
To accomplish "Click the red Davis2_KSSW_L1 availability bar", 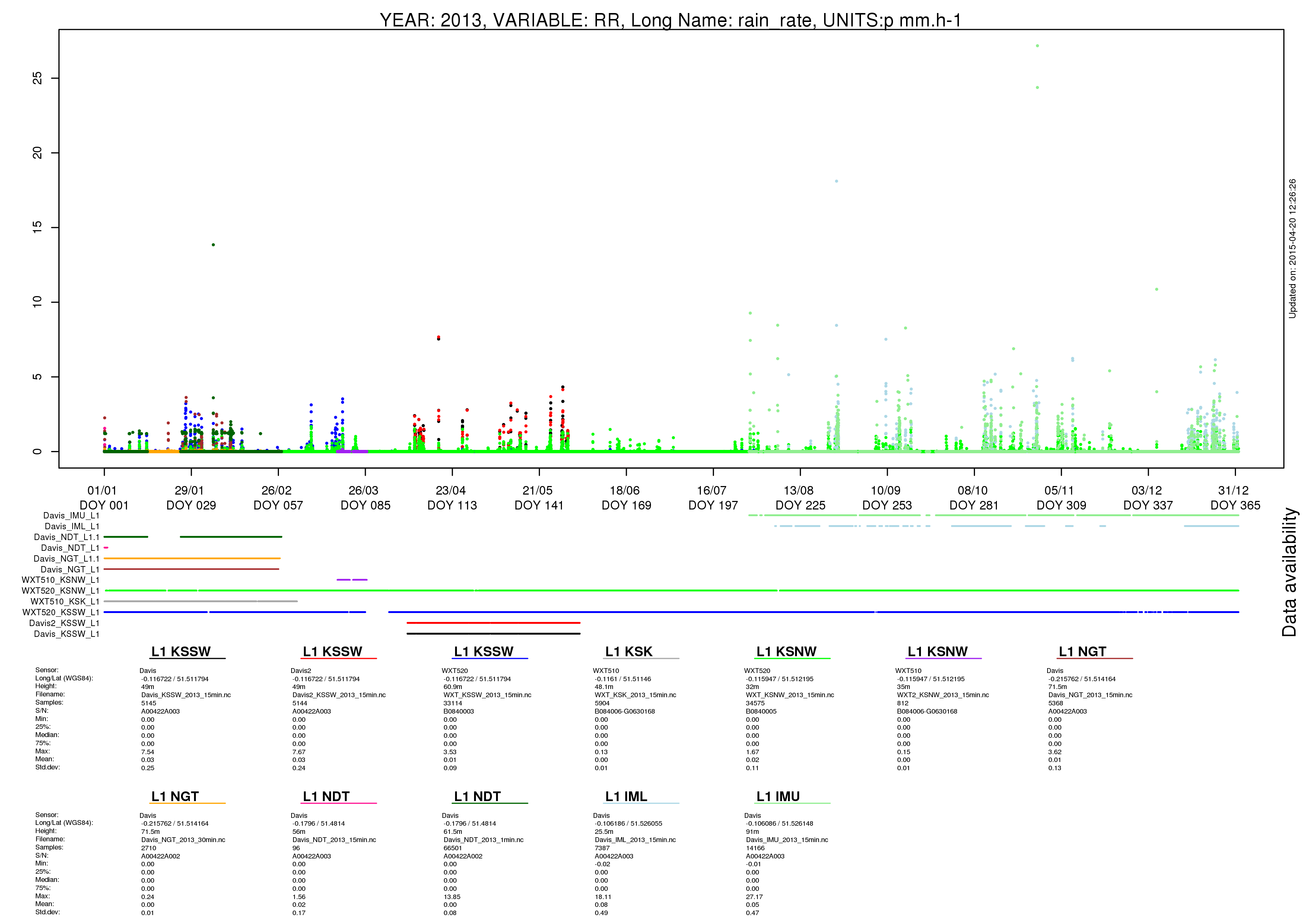I will [x=494, y=623].
